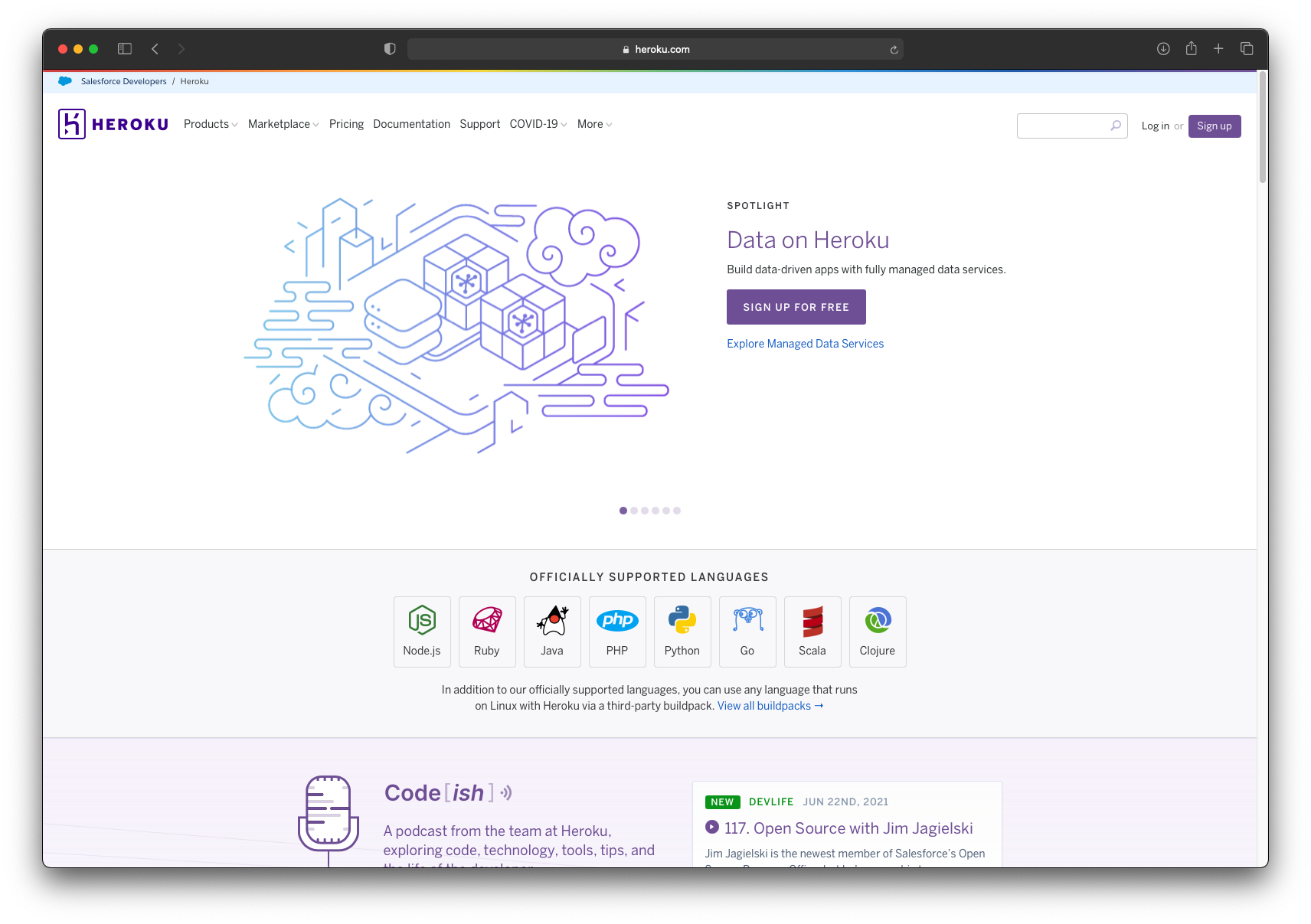1311x924 pixels.
Task: Go back with the browser back arrow
Action: [x=155, y=49]
